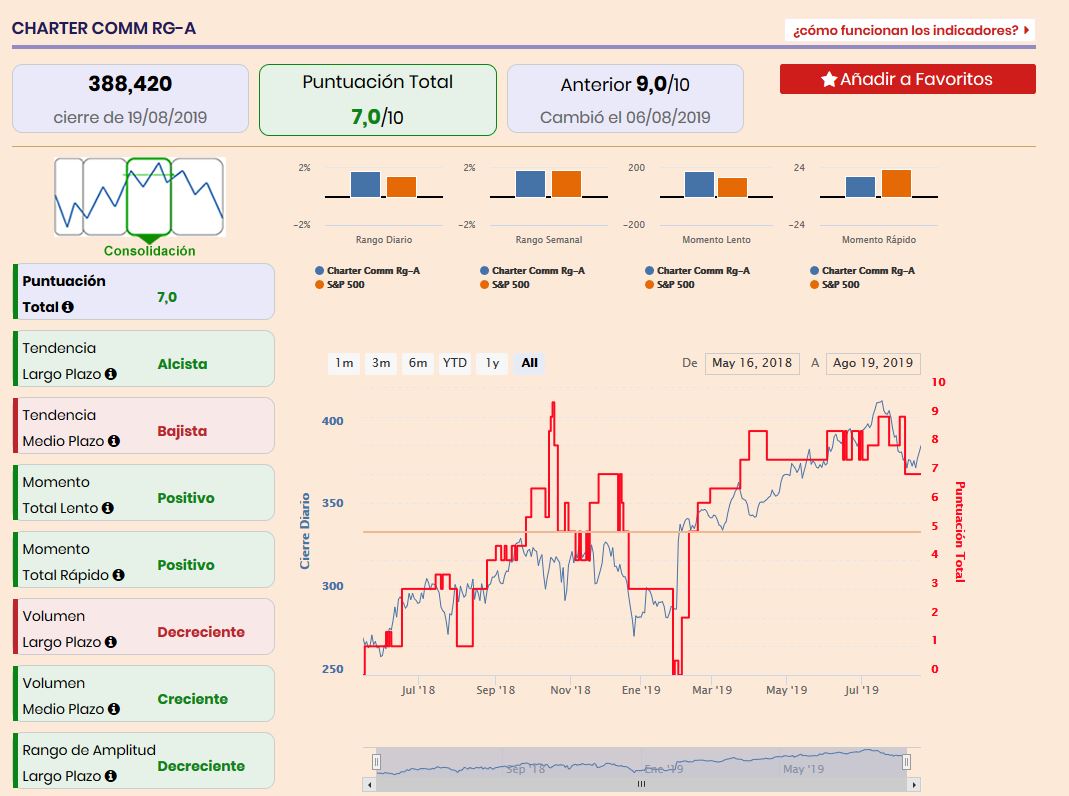Select the 1m time range
The width and height of the screenshot is (1069, 796).
(x=344, y=363)
